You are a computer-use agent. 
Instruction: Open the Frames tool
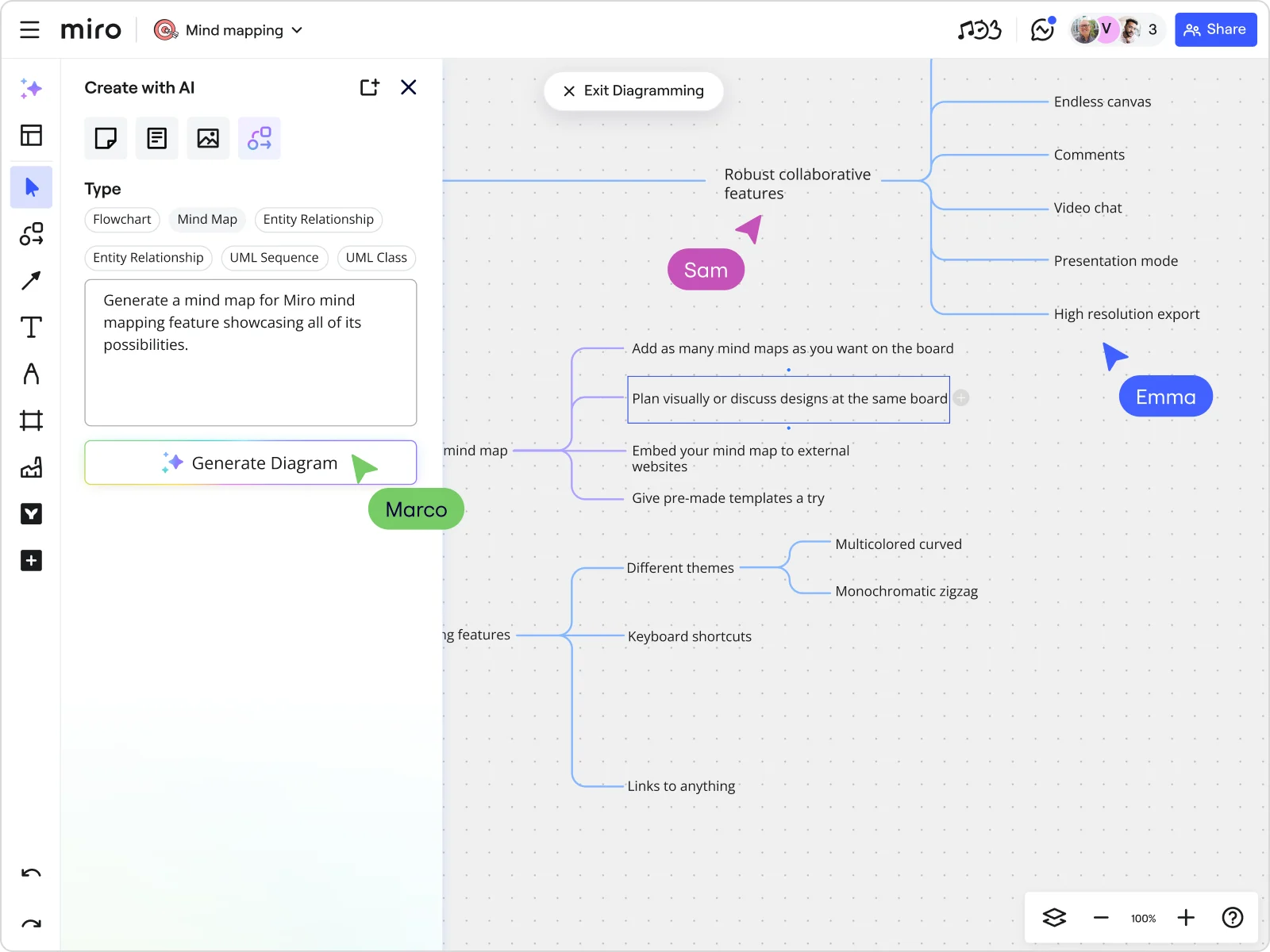31,420
